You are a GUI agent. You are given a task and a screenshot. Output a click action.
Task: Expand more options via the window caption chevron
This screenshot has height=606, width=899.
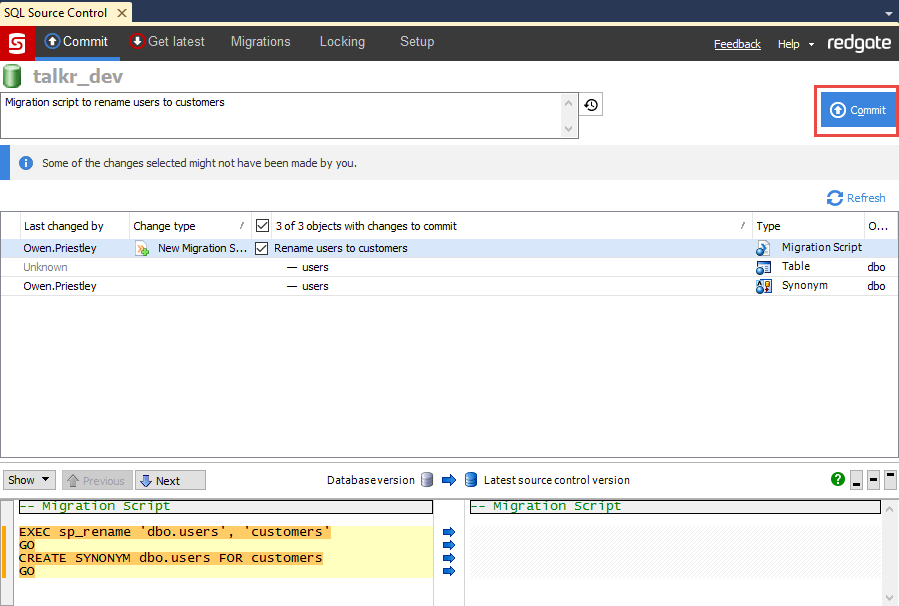(887, 12)
